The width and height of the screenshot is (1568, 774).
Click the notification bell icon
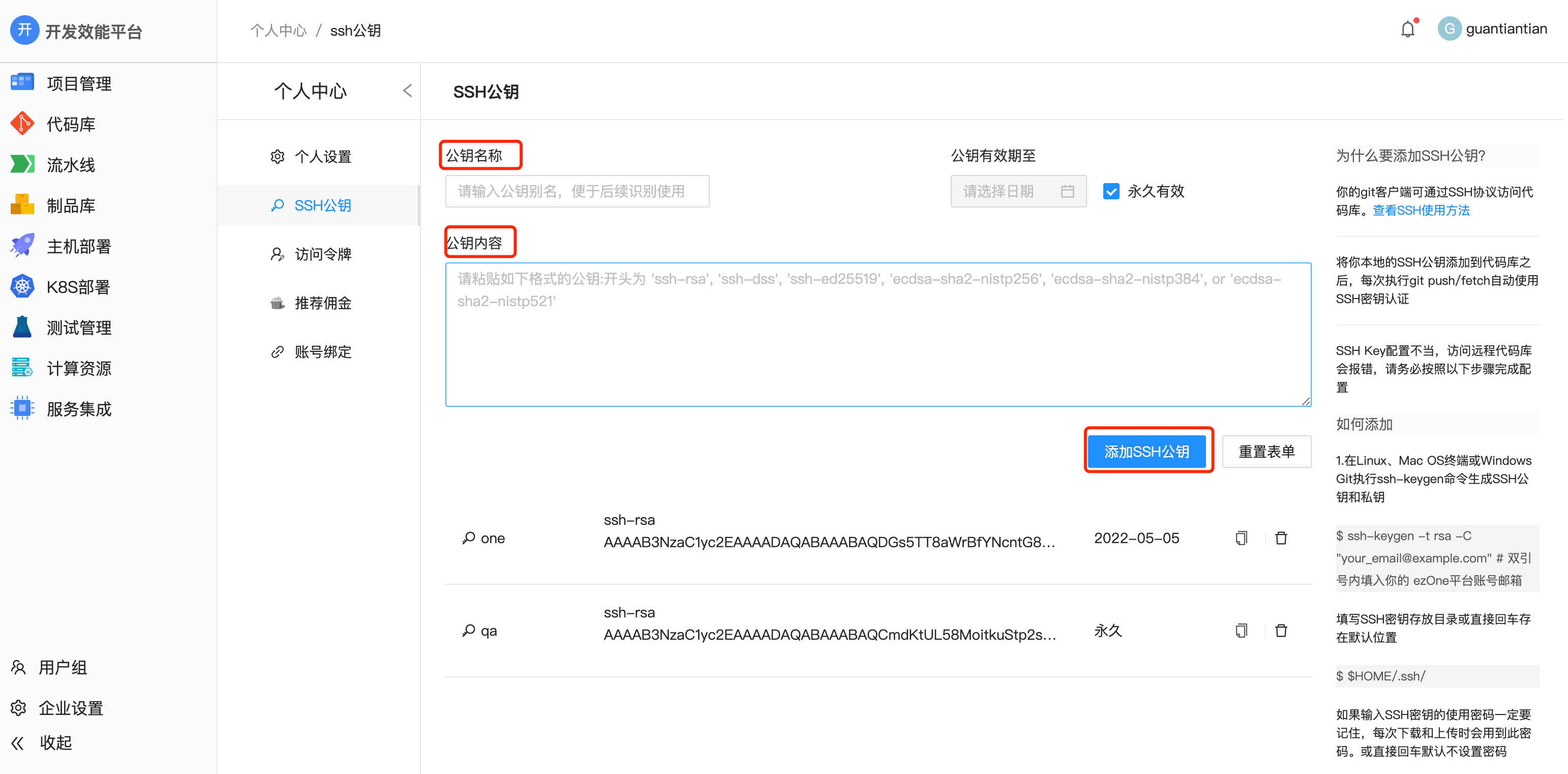1407,29
